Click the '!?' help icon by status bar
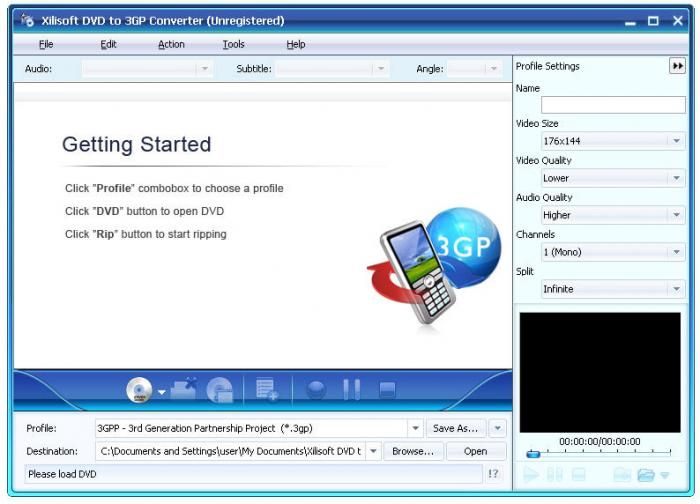Viewport: 700px width, 504px height. [493, 474]
